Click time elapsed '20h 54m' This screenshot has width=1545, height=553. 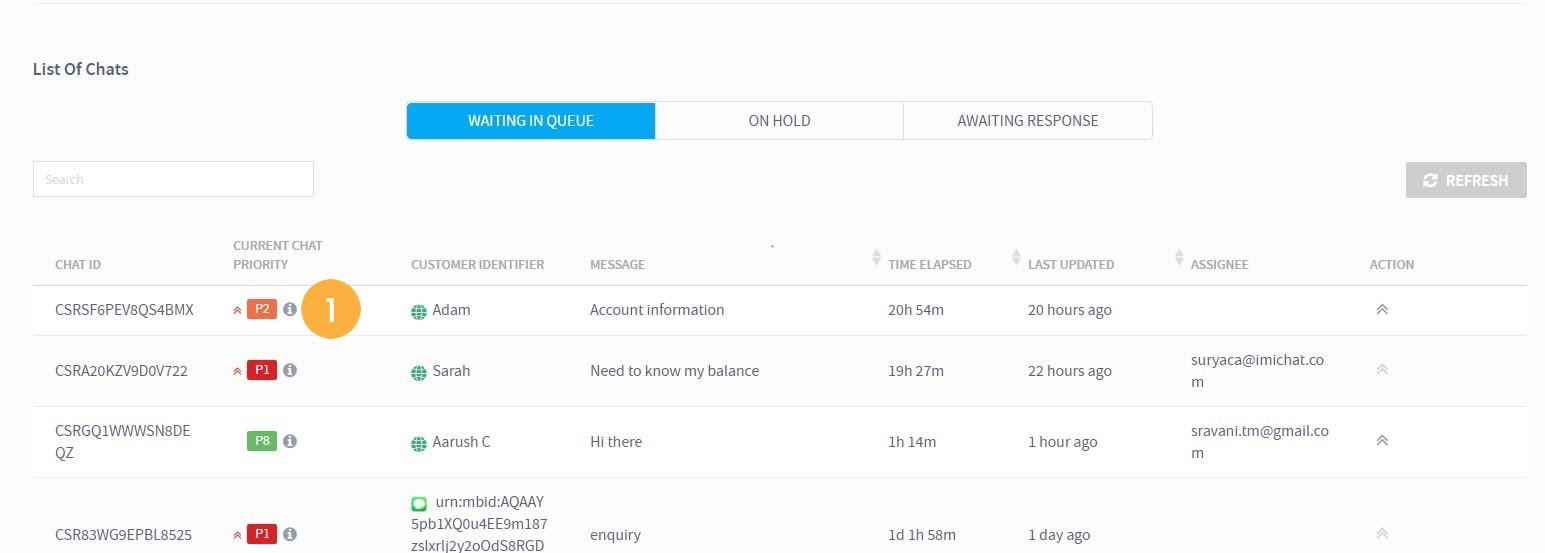(916, 310)
